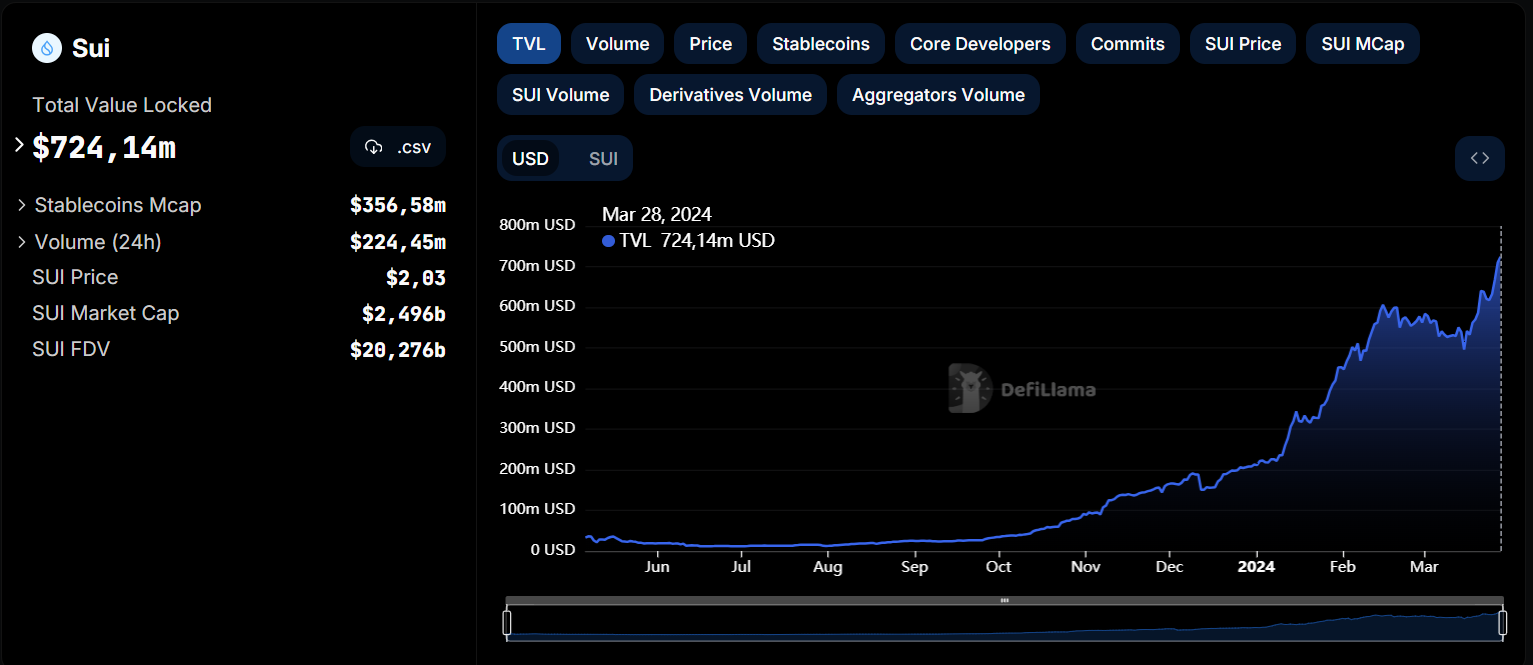The height and width of the screenshot is (665, 1533).
Task: Toggle the Derivatives Volume chip
Action: pos(731,95)
